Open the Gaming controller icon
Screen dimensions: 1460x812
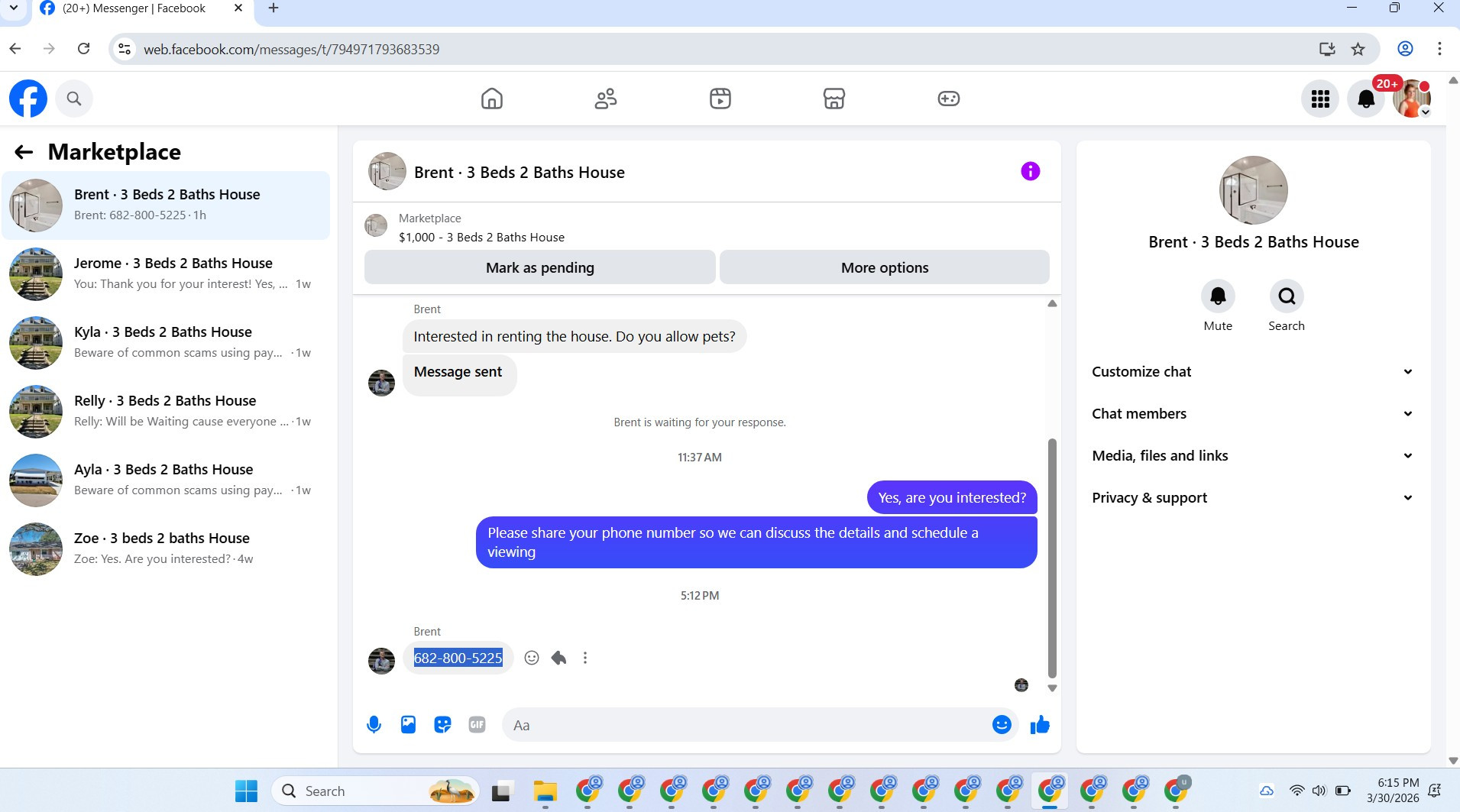(x=949, y=99)
